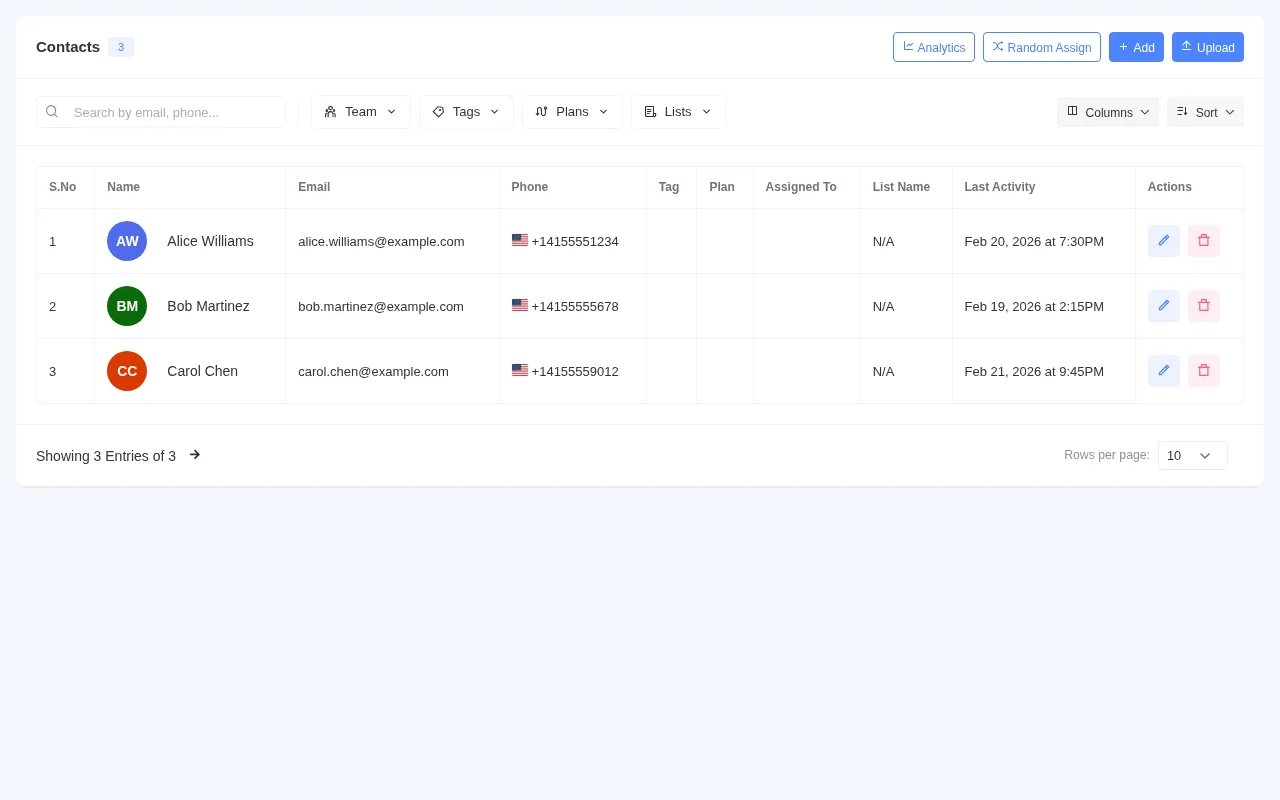Delete Bob Martinez using the trash icon
This screenshot has height=800, width=1280.
pos(1203,306)
